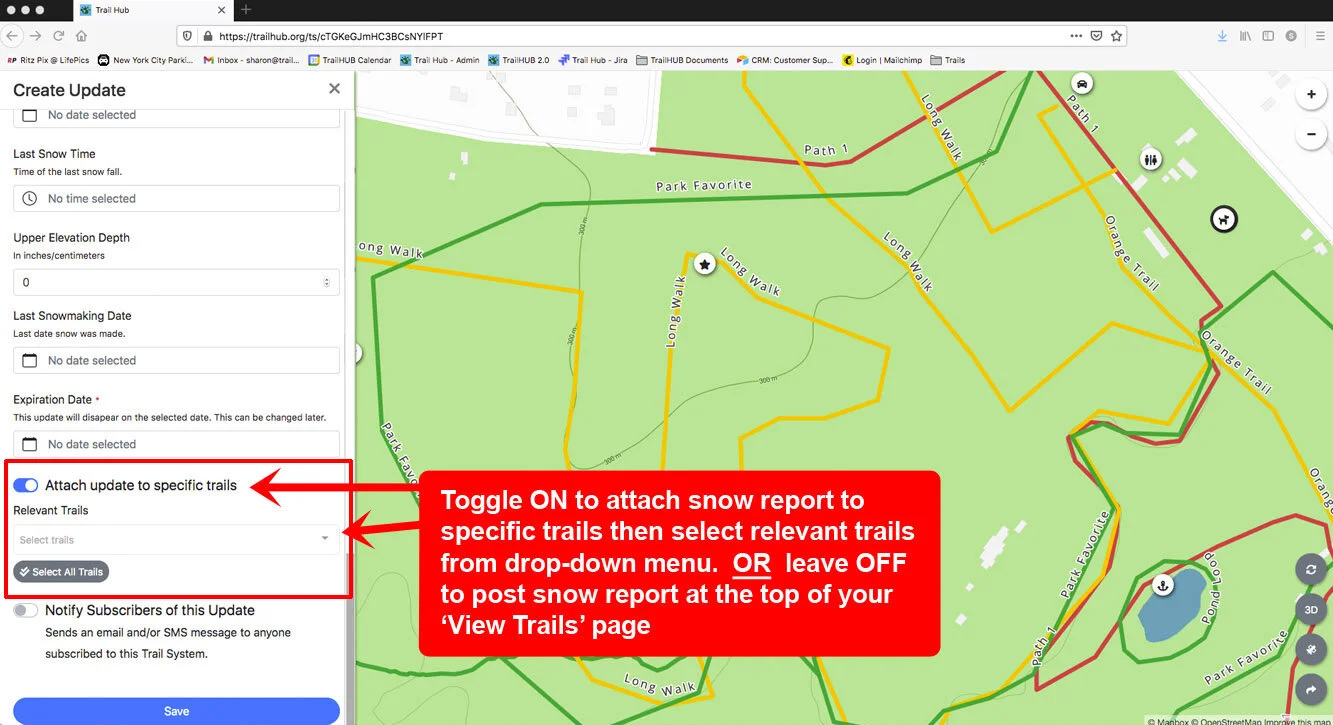Toggle Notify Subscribers of this Update
Image resolution: width=1333 pixels, height=725 pixels.
point(26,610)
